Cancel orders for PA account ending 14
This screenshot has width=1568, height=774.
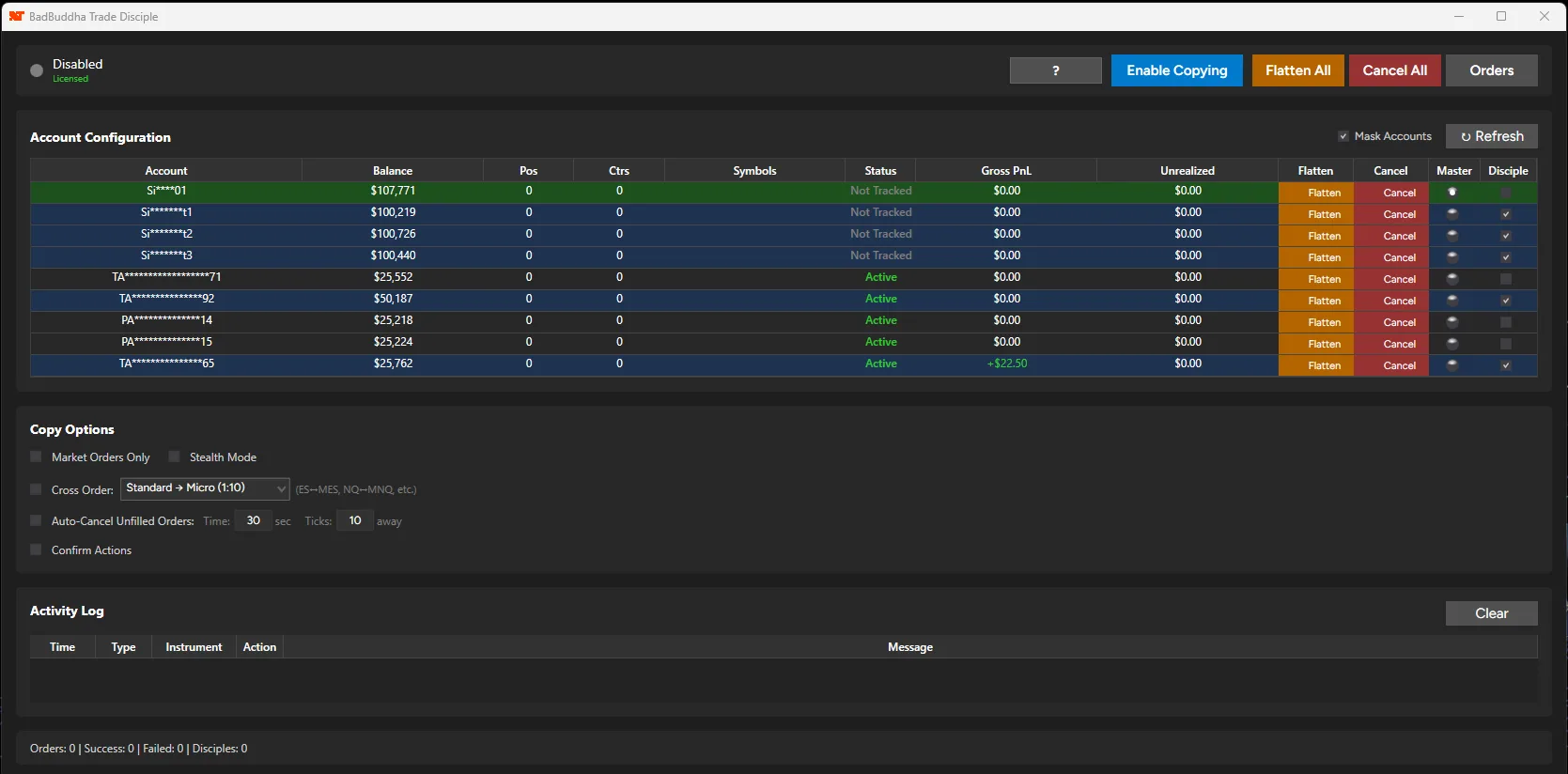coord(1391,322)
